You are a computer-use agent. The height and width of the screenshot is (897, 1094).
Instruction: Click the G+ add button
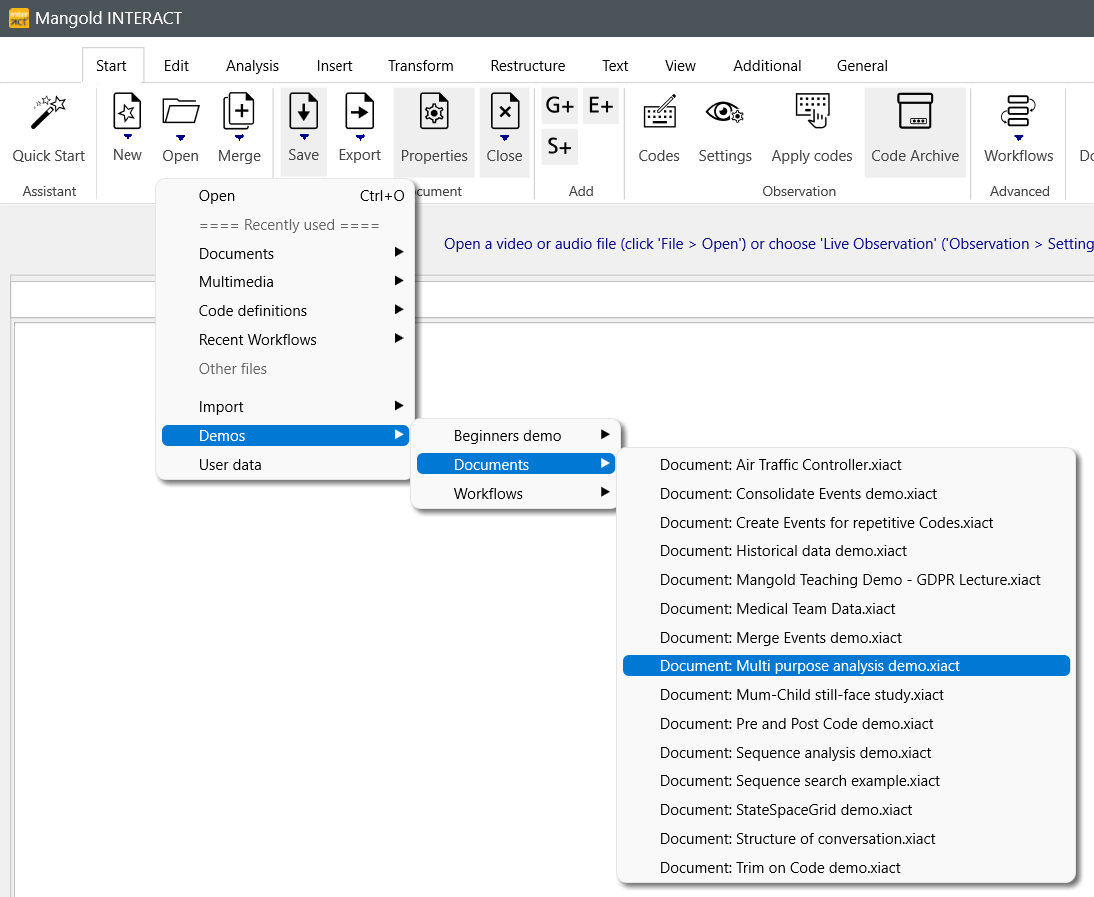560,105
